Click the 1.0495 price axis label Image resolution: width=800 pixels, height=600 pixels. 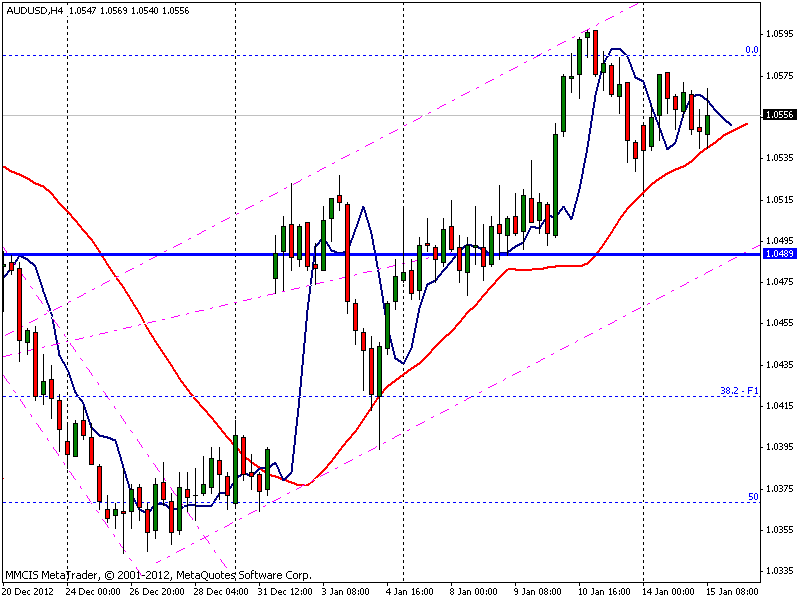click(x=780, y=240)
